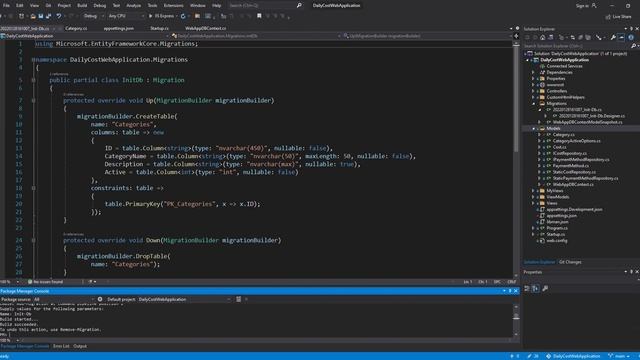The width and height of the screenshot is (640, 360).
Task: Click the Undo arrow in the toolbar
Action: point(58,16)
